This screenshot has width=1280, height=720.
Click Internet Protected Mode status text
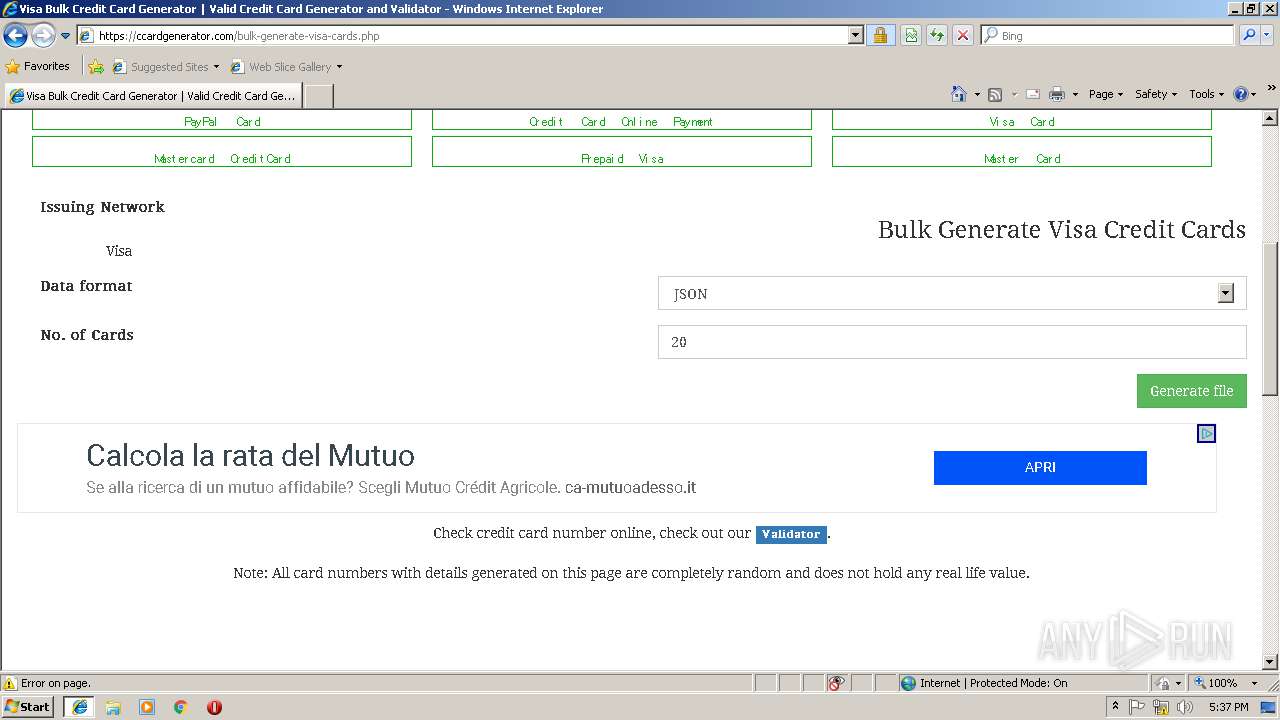click(993, 683)
